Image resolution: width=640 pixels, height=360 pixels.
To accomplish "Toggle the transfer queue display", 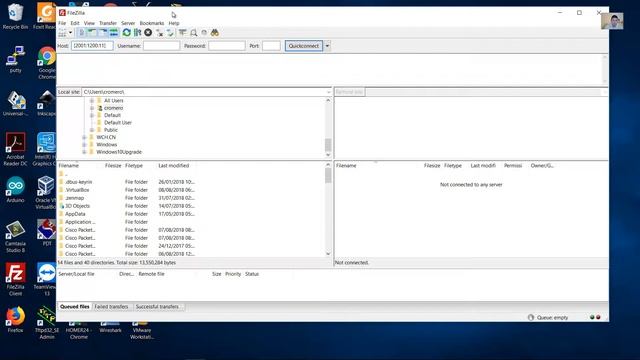I will click(x=114, y=33).
